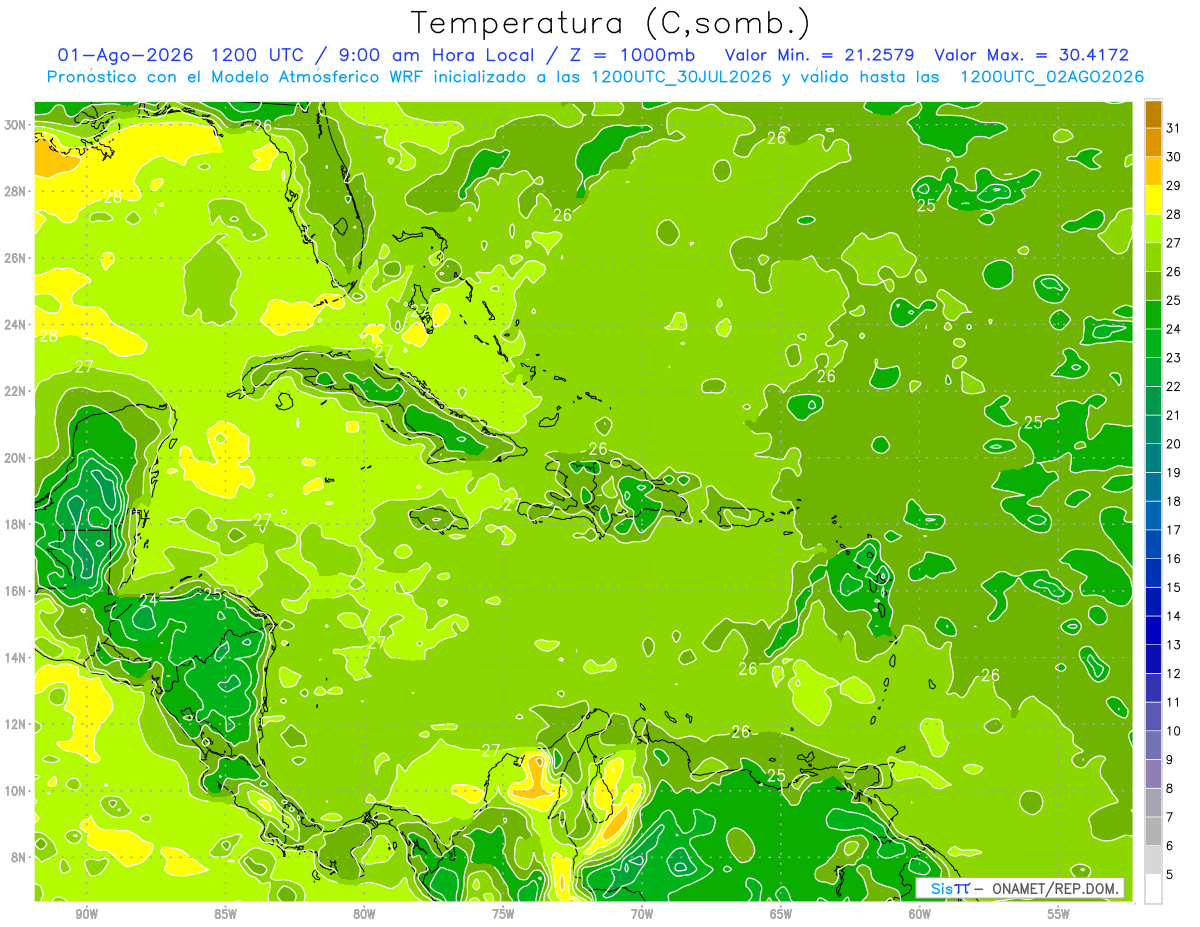Viewport: 1200px width, 927px height.
Task: Click legend color band between 28 and 29
Action: (x=1153, y=200)
